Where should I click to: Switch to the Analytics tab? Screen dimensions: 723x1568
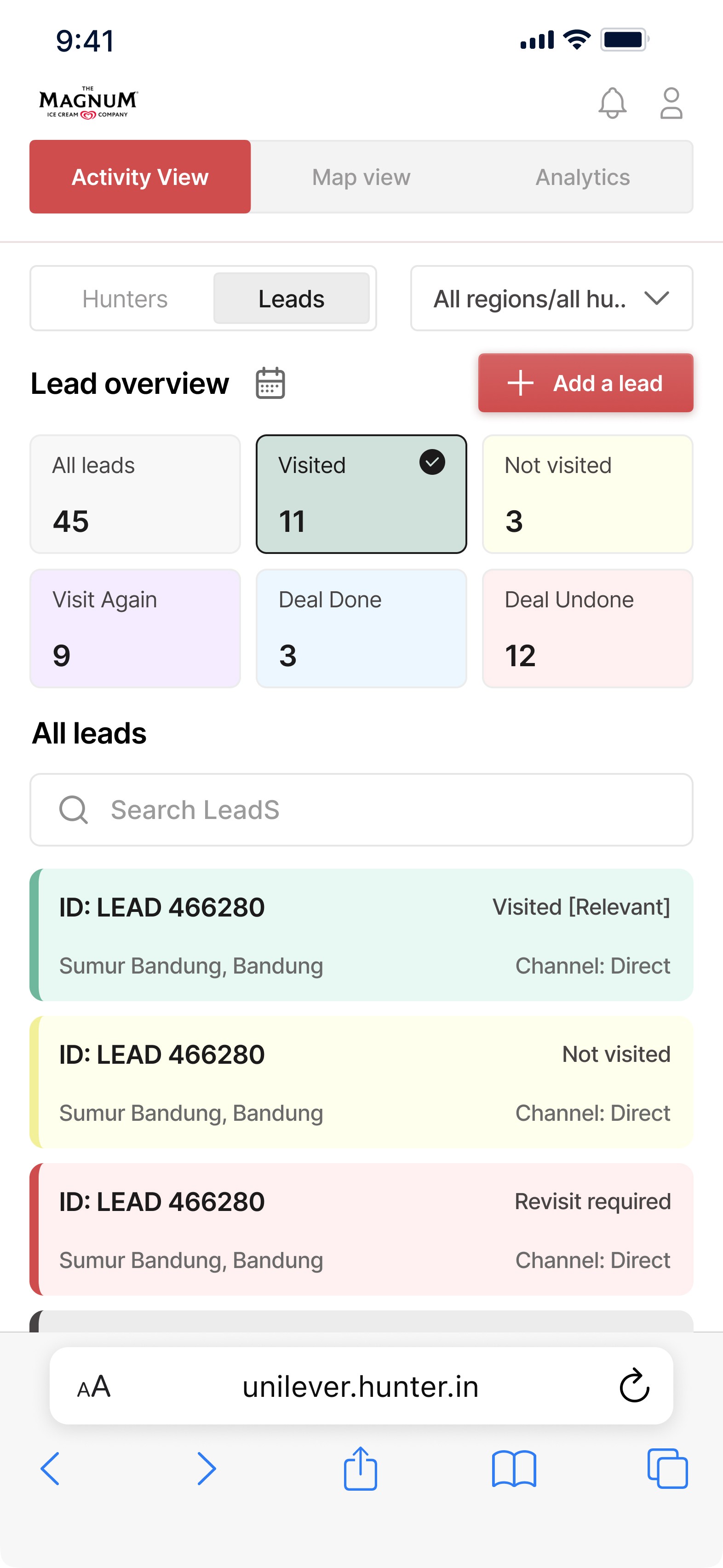(582, 177)
